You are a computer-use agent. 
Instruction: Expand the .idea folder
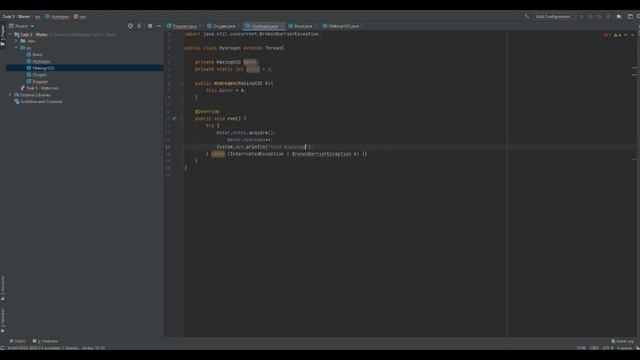point(16,41)
